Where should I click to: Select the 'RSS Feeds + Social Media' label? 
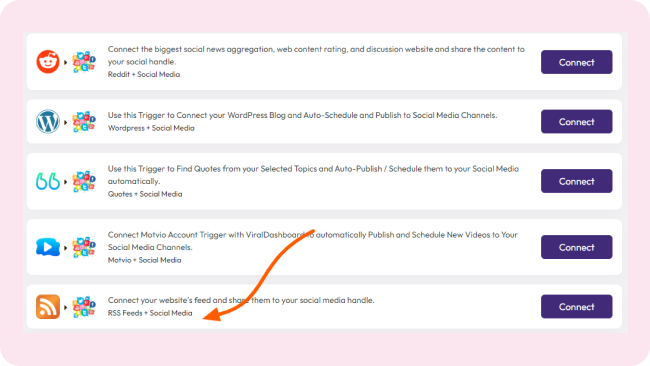click(150, 313)
